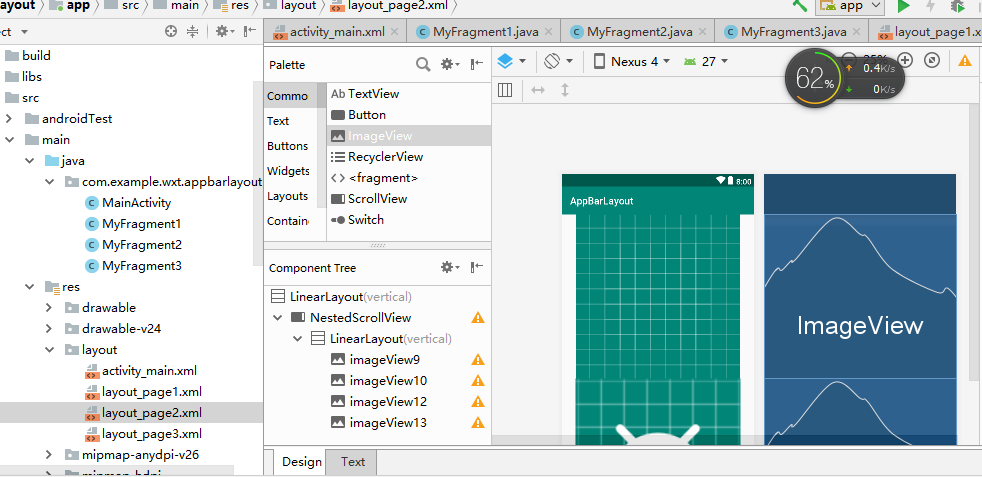The image size is (982, 477).
Task: Click warning icon beside imageView10
Action: [x=478, y=381]
